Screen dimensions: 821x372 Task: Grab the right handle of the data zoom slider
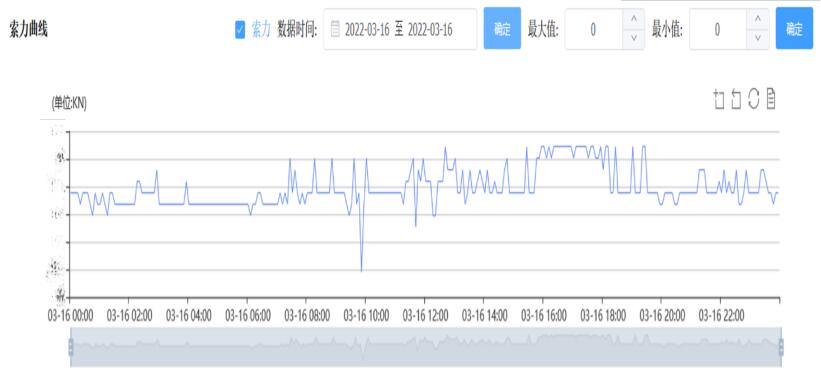(x=781, y=347)
